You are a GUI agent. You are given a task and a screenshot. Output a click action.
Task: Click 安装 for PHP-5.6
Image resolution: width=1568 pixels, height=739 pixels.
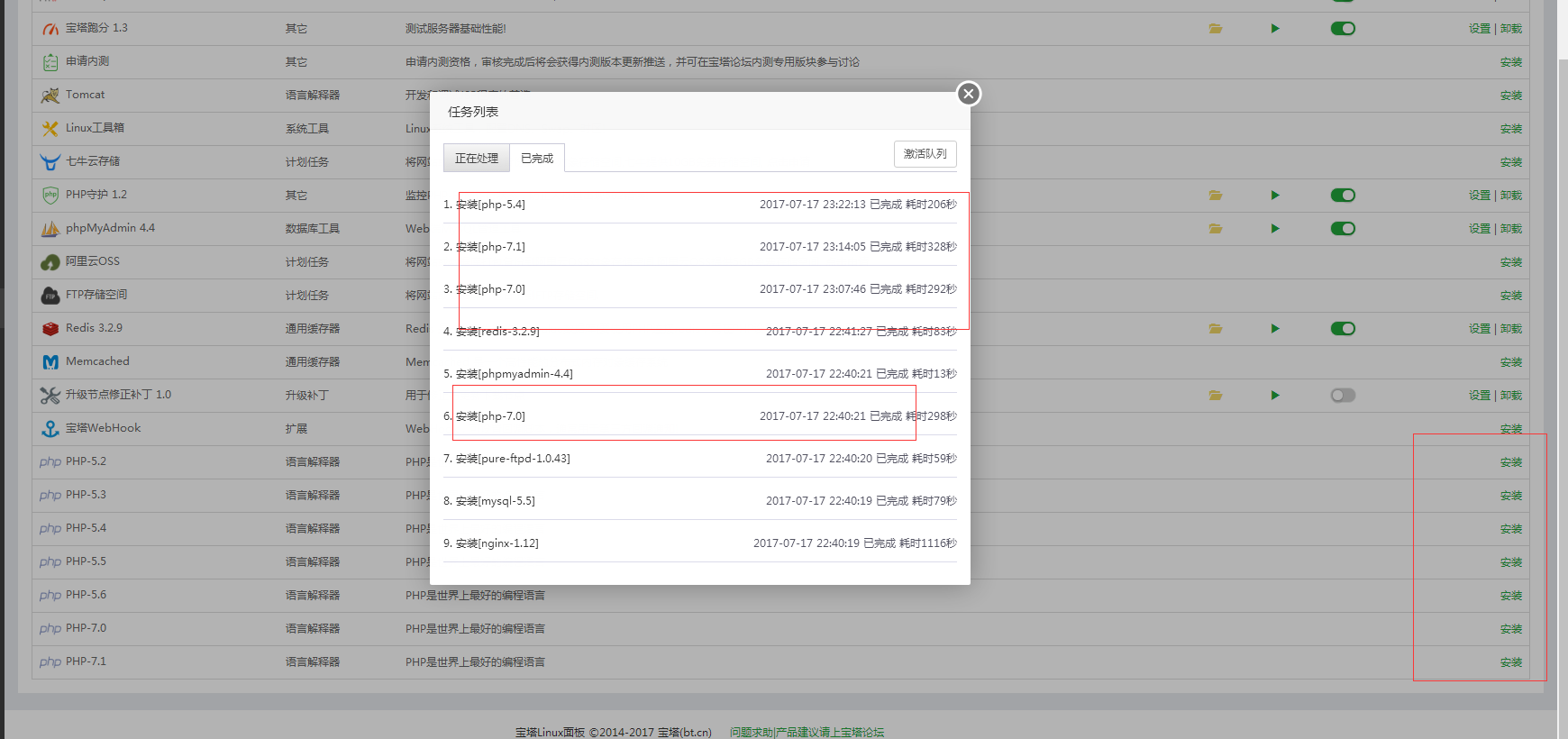pyautogui.click(x=1511, y=596)
